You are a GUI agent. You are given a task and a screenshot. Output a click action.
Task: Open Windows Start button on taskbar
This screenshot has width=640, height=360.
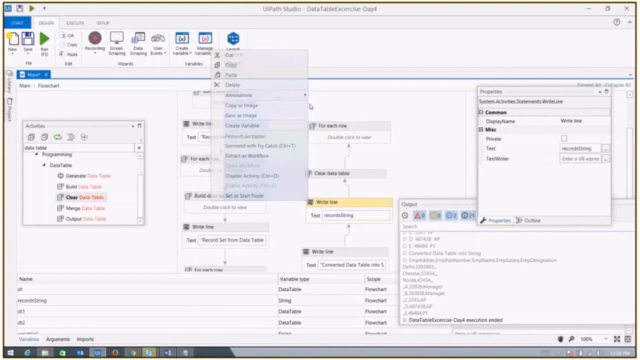point(11,353)
